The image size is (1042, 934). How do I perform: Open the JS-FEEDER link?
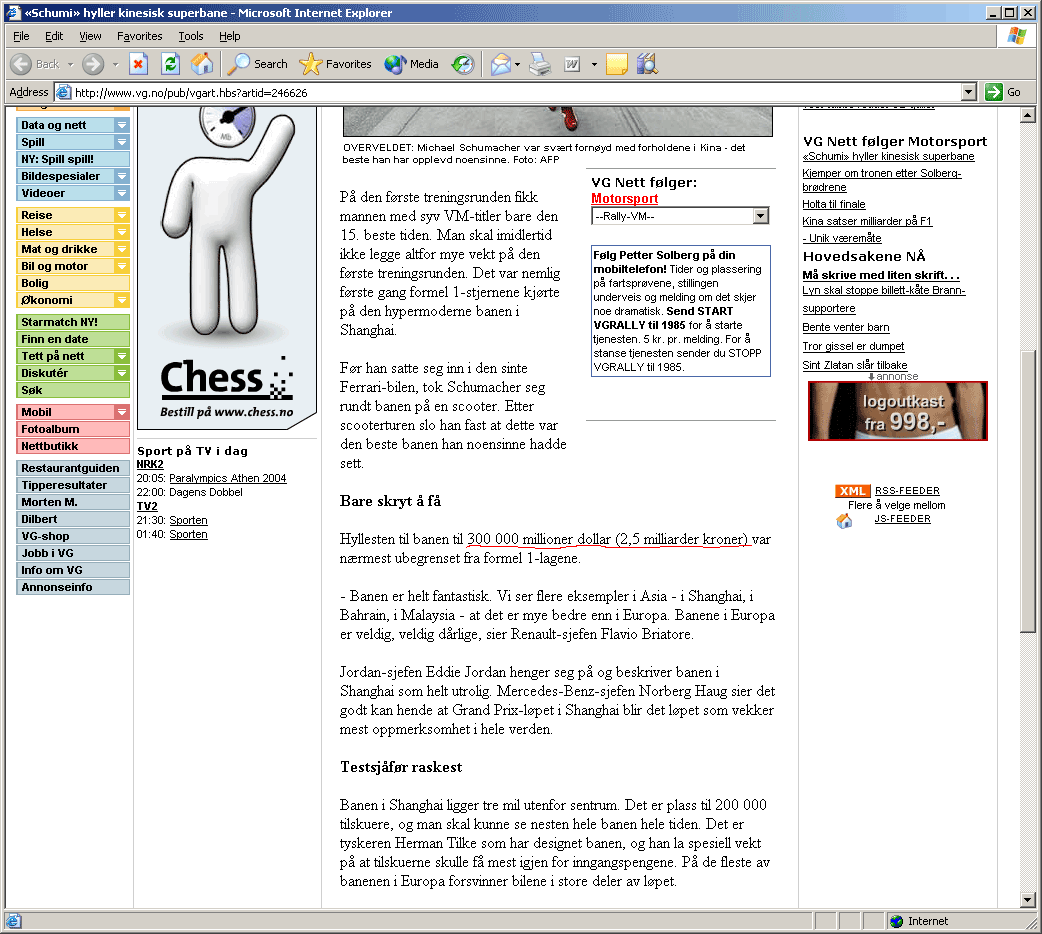[902, 519]
